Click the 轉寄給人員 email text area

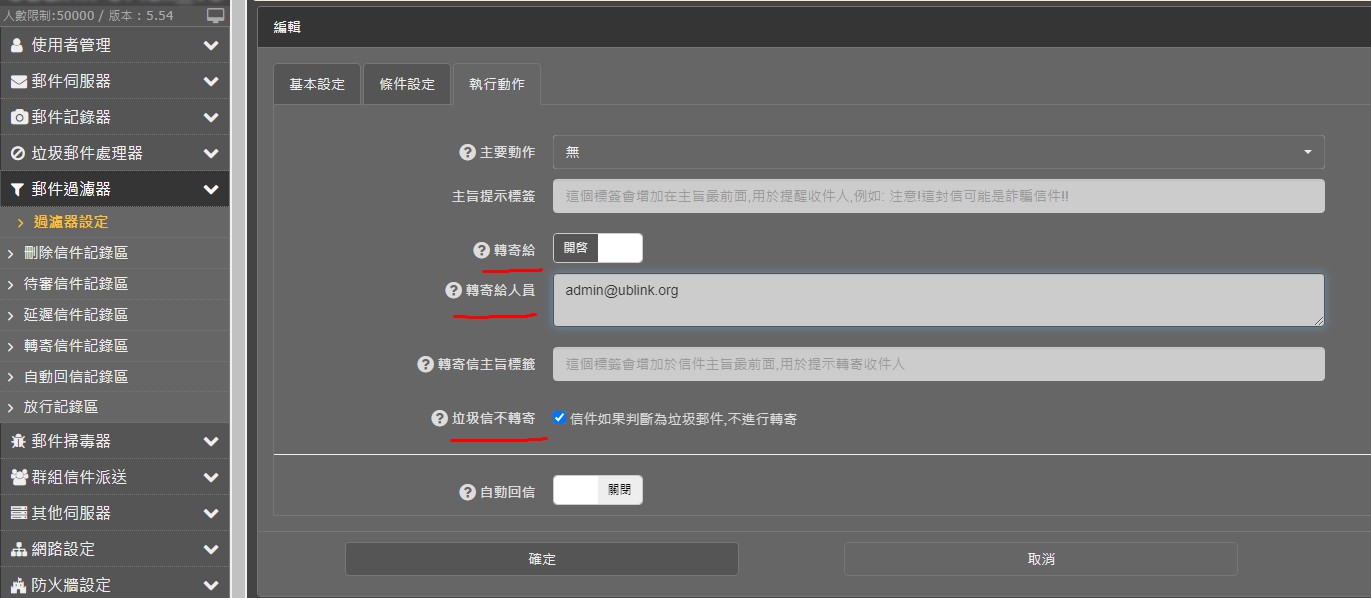click(x=938, y=300)
